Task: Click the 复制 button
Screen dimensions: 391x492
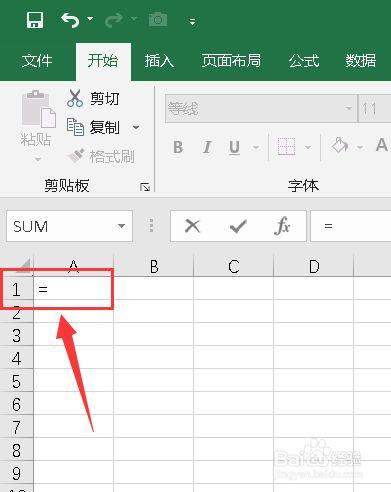Action: 93,127
